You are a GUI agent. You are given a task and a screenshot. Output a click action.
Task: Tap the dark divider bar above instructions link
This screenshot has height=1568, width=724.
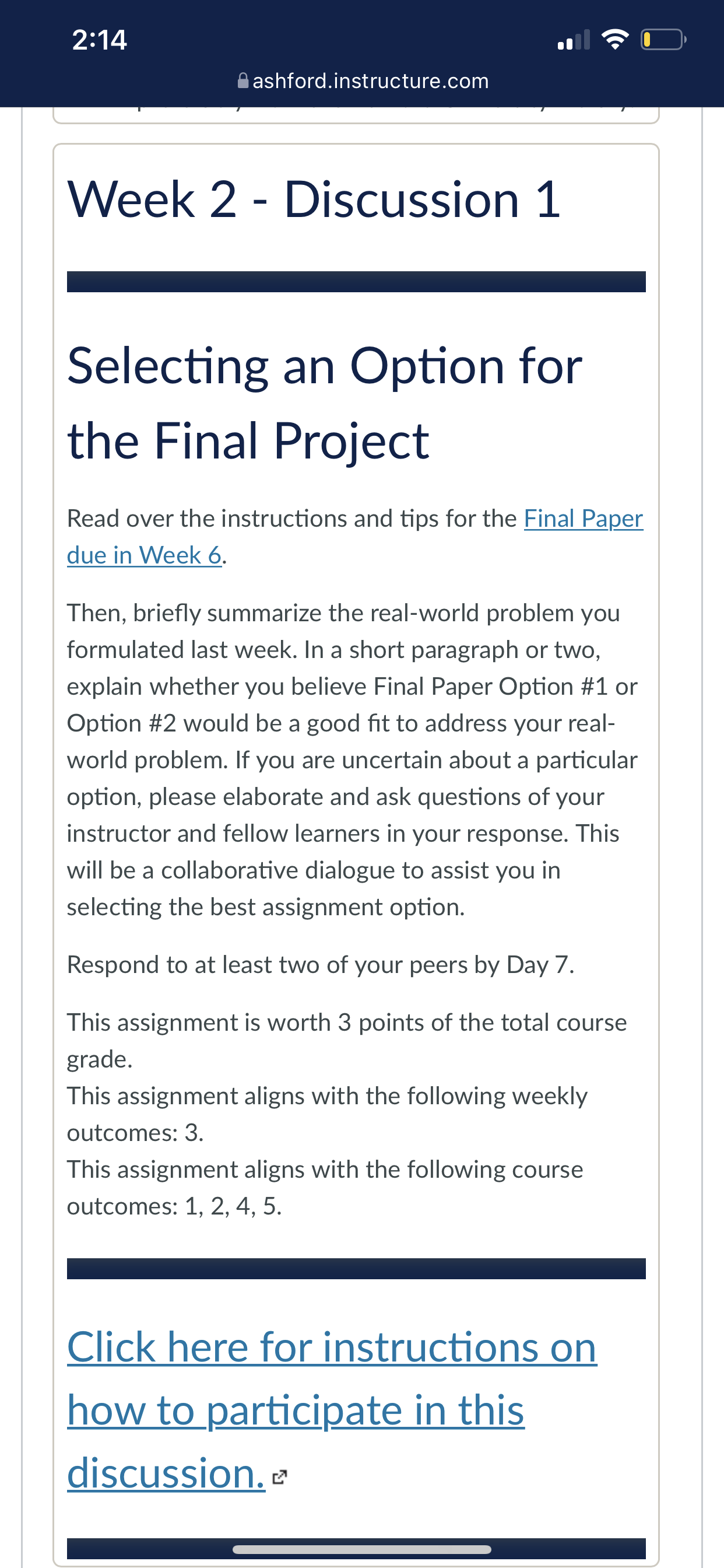click(356, 1269)
